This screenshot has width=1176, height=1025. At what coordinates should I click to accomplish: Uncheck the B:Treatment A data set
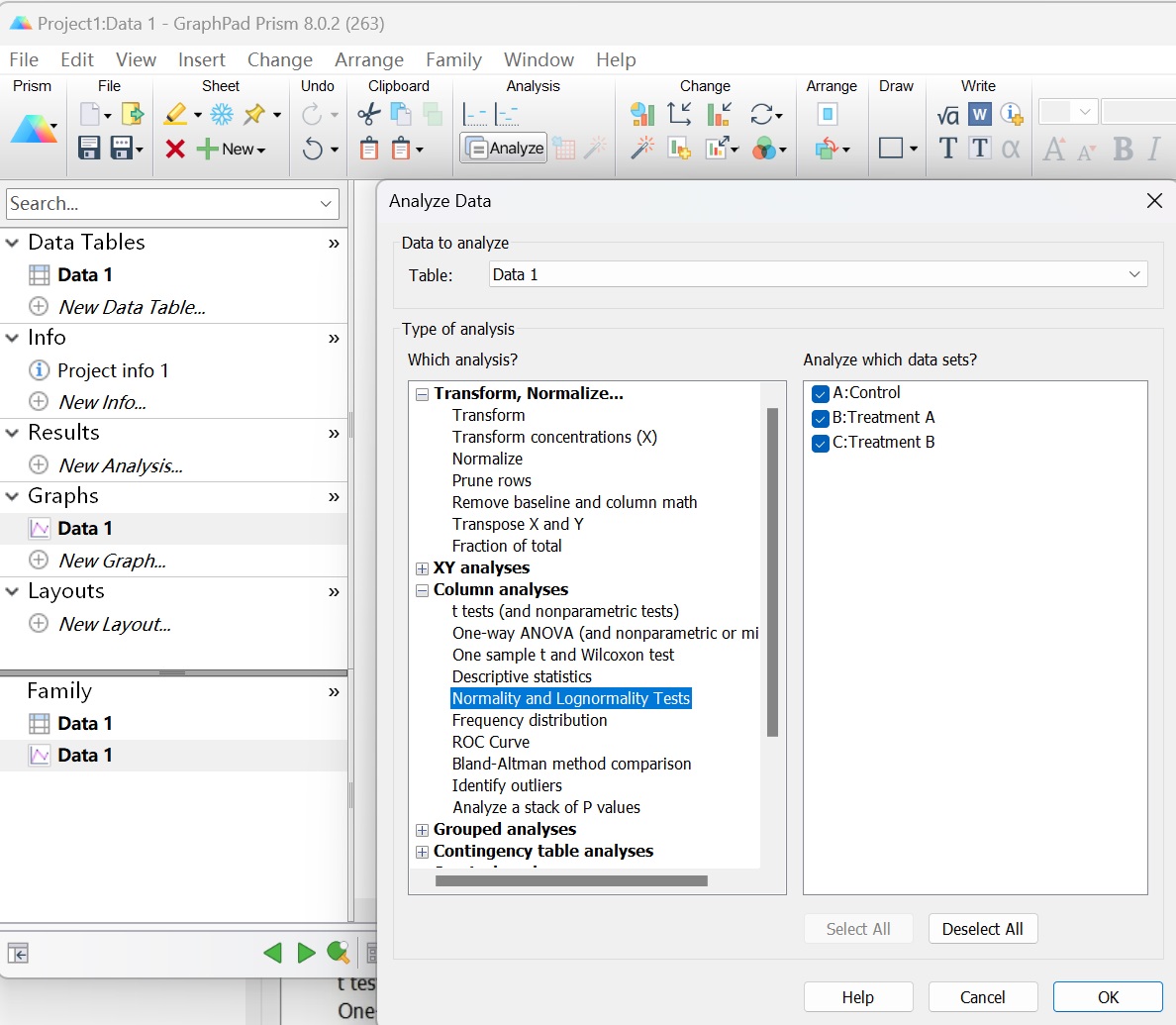point(820,418)
